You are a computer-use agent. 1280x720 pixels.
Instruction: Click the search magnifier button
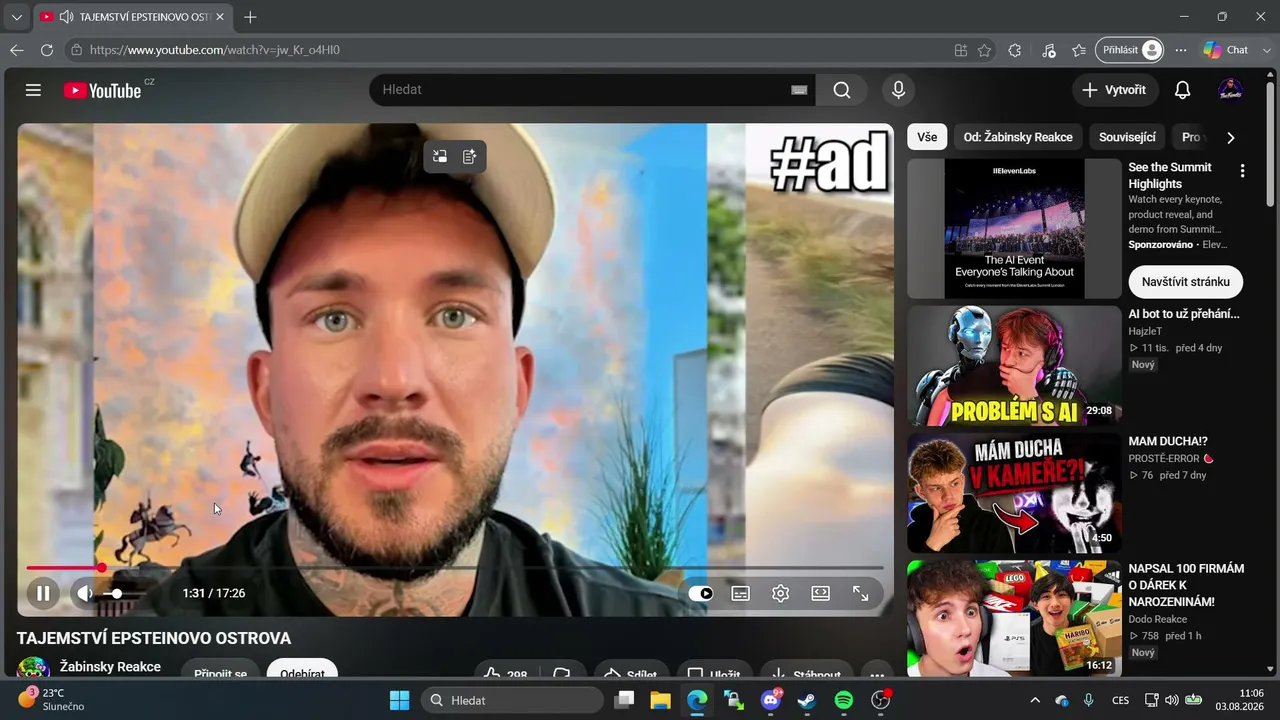pyautogui.click(x=842, y=90)
